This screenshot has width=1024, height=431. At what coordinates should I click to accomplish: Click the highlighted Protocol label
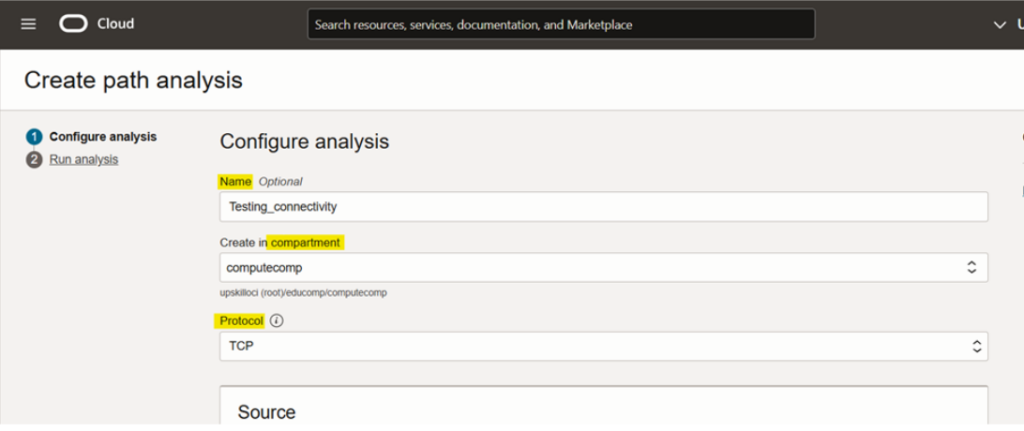click(242, 321)
